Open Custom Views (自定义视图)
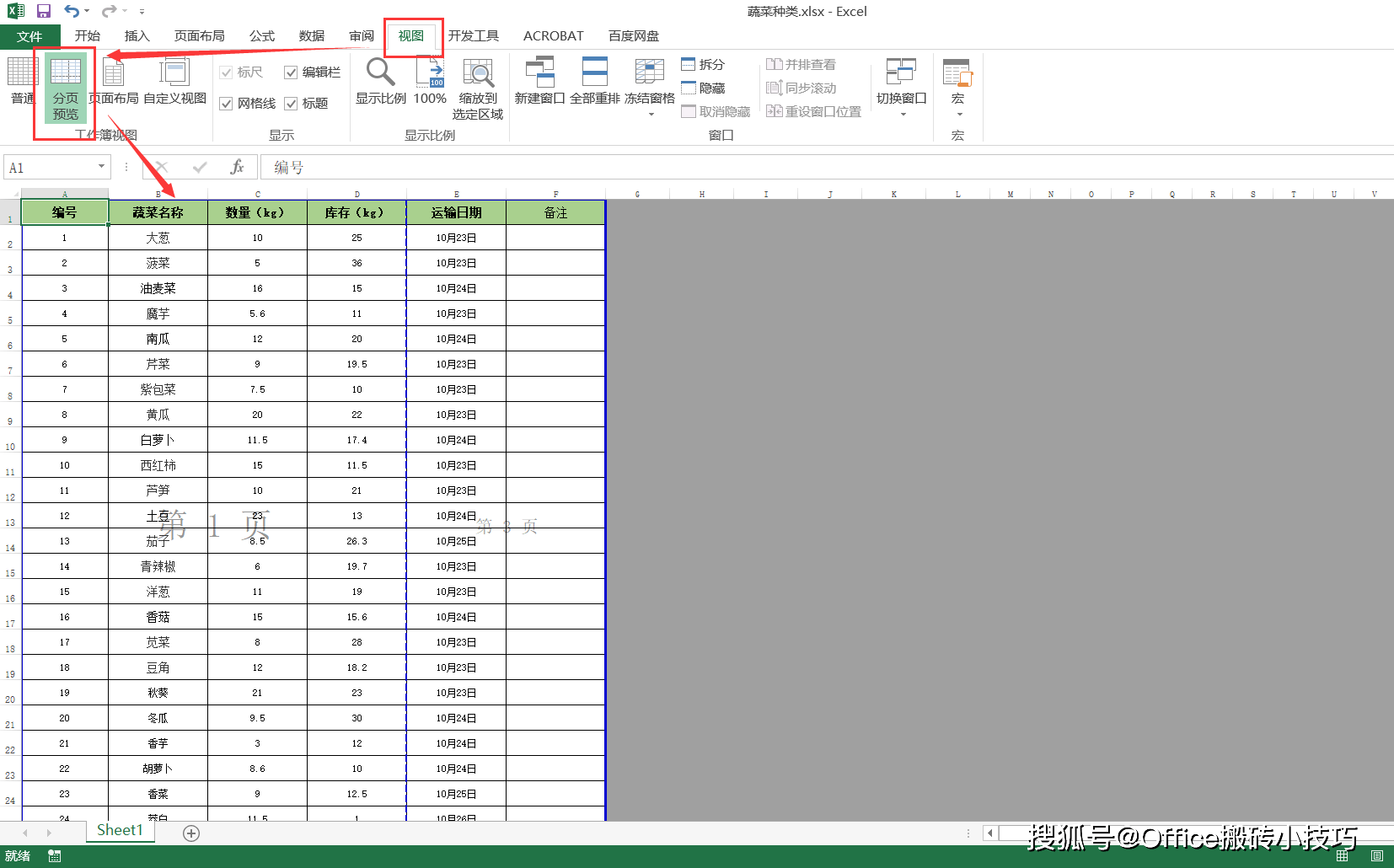1394x868 pixels. (x=174, y=82)
